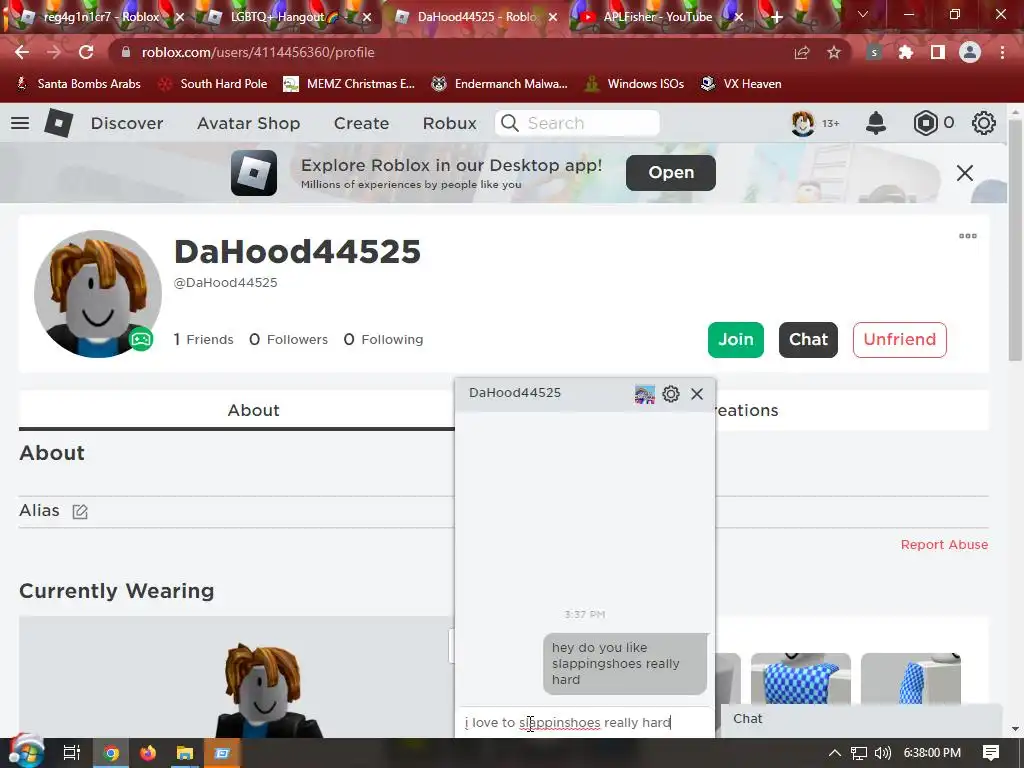Open File Explorer from the taskbar
The width and height of the screenshot is (1024, 768).
[x=185, y=753]
